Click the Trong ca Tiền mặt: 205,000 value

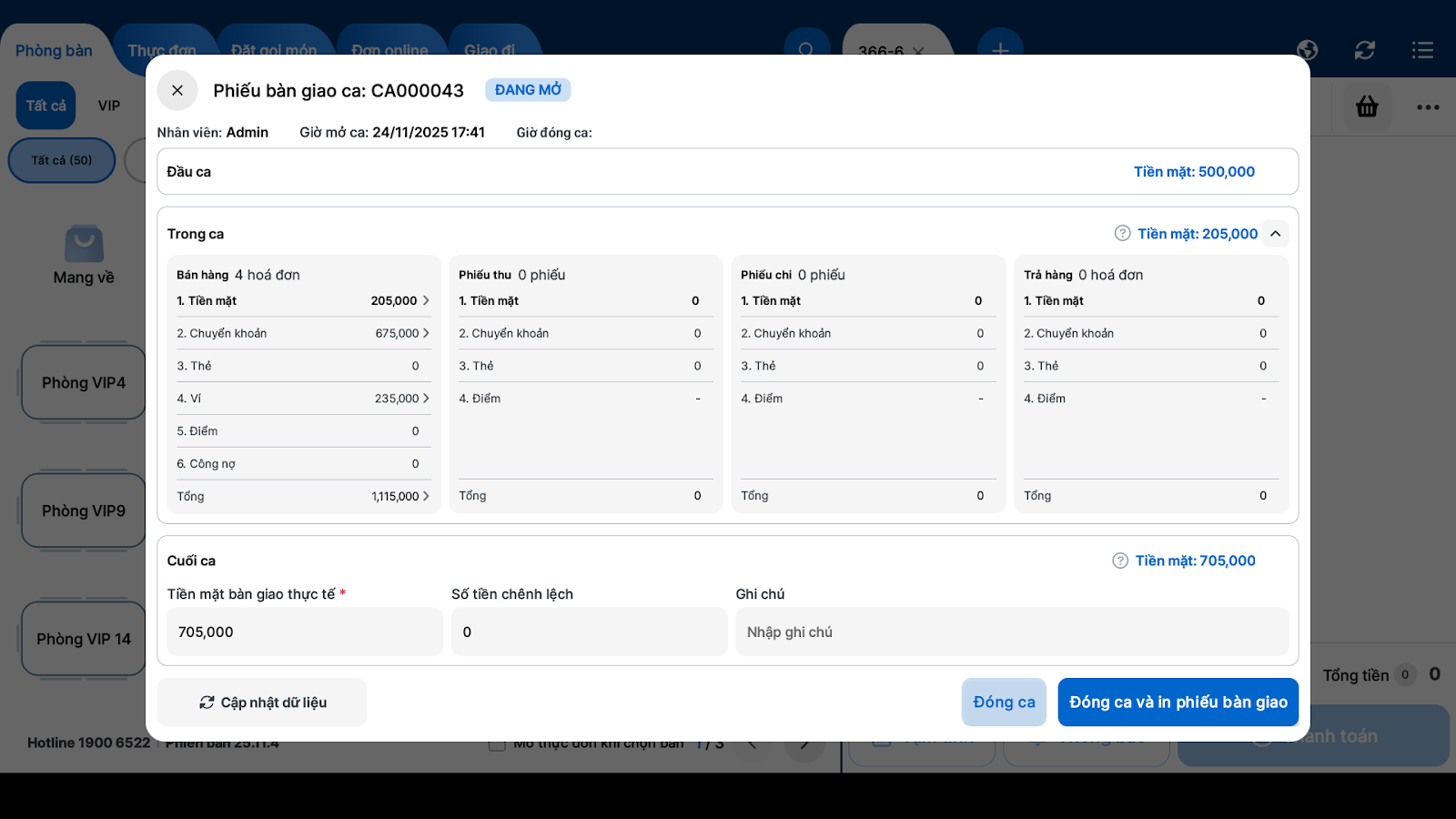tap(1198, 234)
